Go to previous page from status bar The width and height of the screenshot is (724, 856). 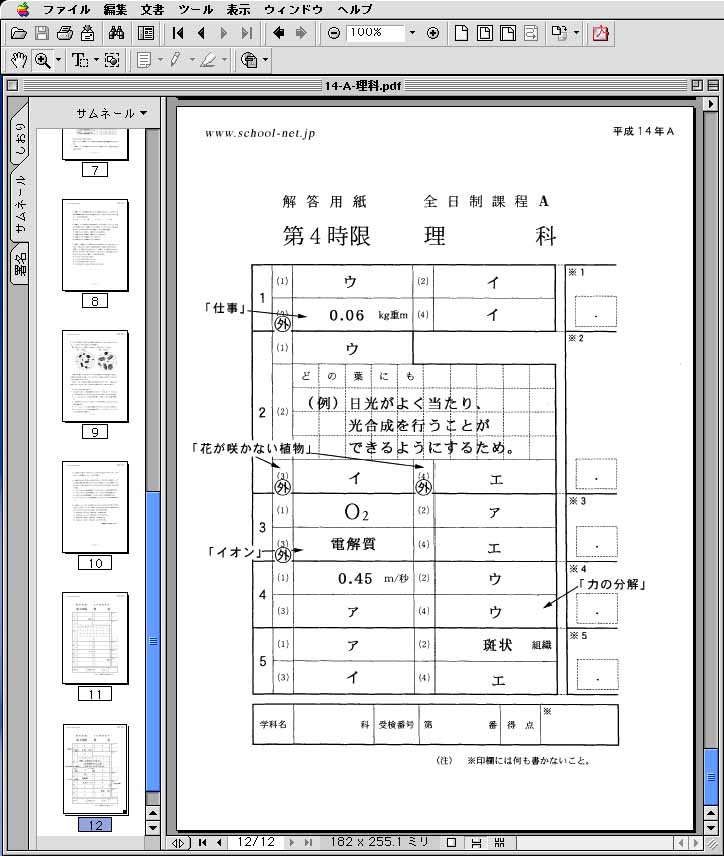pyautogui.click(x=219, y=842)
